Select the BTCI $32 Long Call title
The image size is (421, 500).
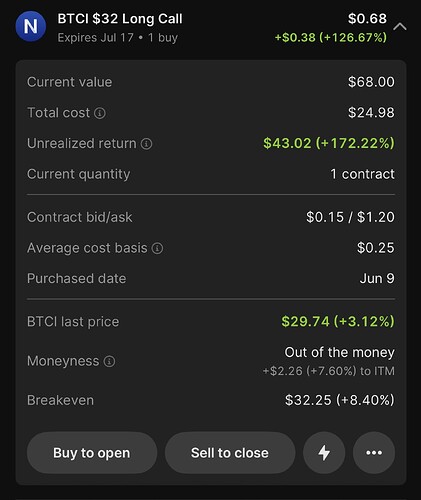120,19
